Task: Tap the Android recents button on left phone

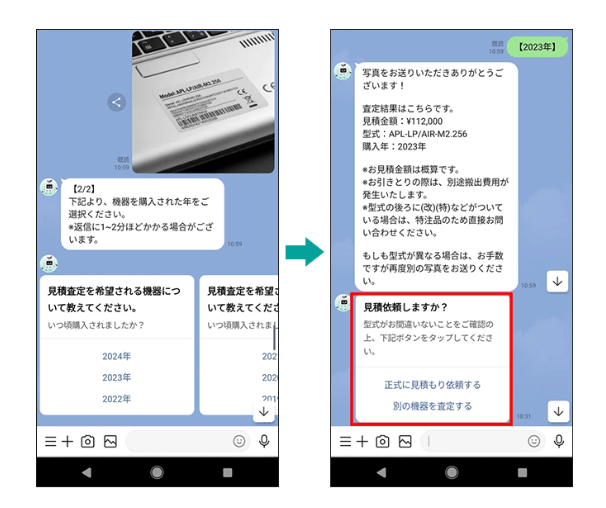Action: (x=228, y=472)
